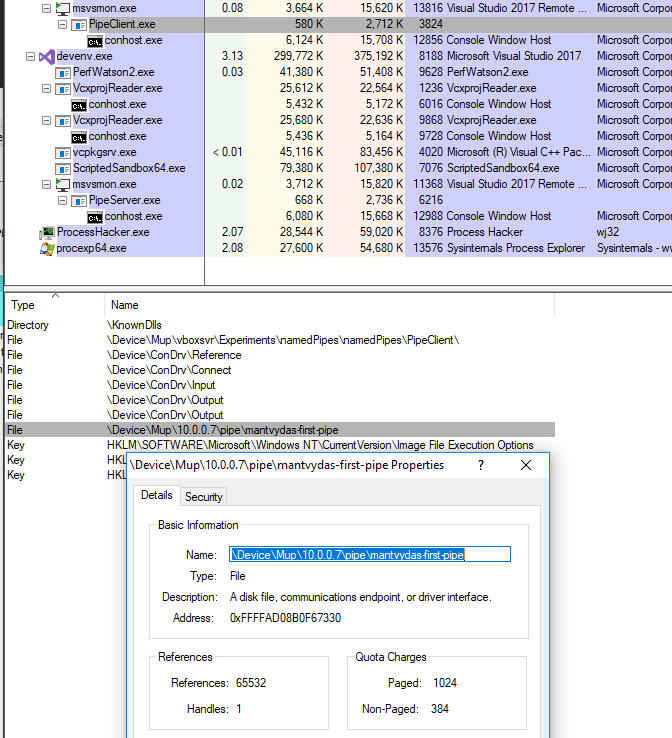Click the procexp64.exe process icon

point(47,248)
